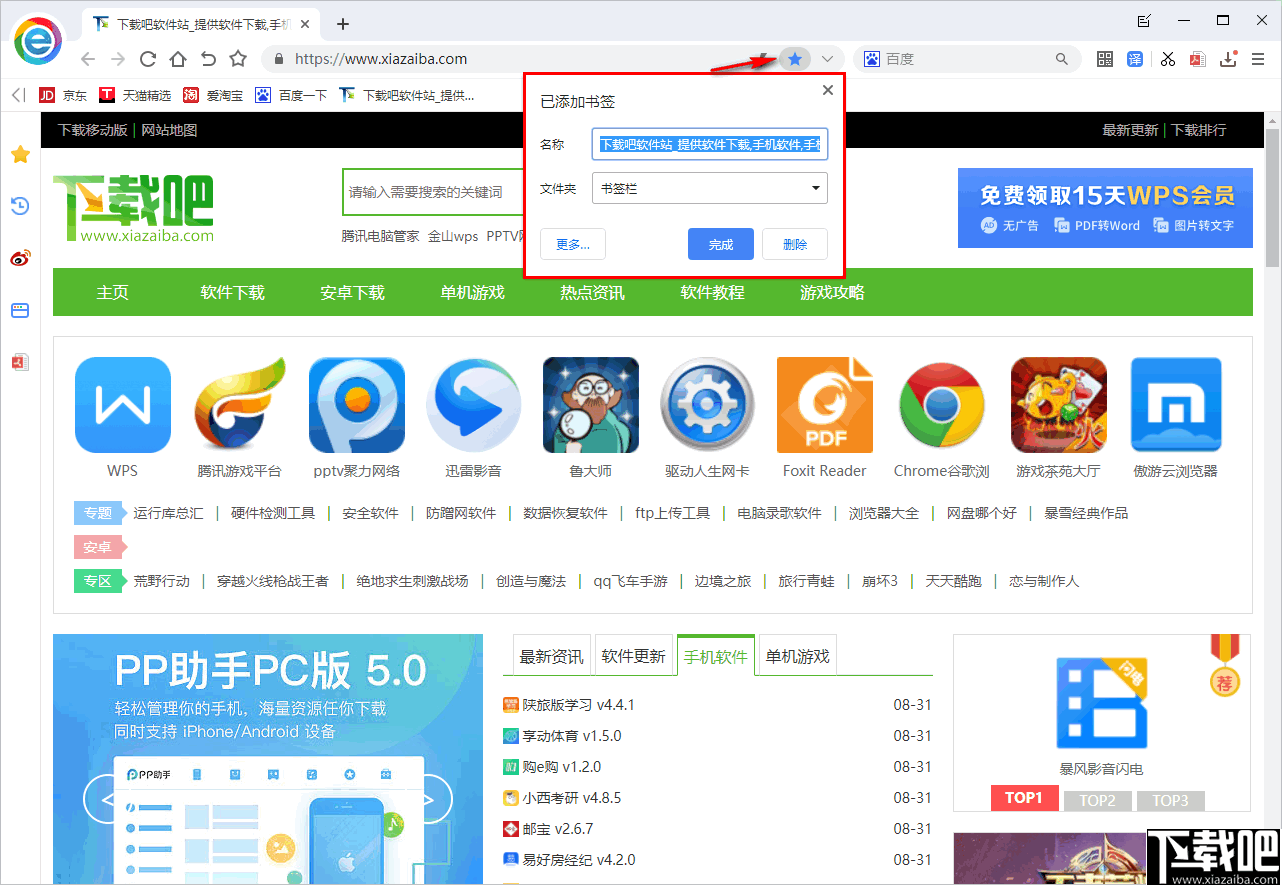Open the PDF conversion tool

[1197, 59]
